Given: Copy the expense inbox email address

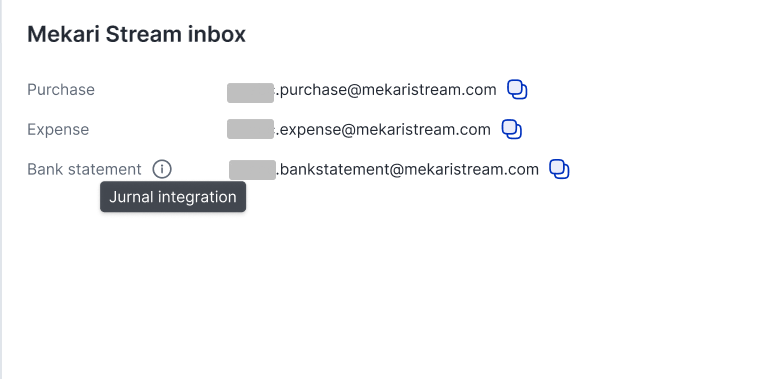Looking at the screenshot, I should [x=512, y=130].
